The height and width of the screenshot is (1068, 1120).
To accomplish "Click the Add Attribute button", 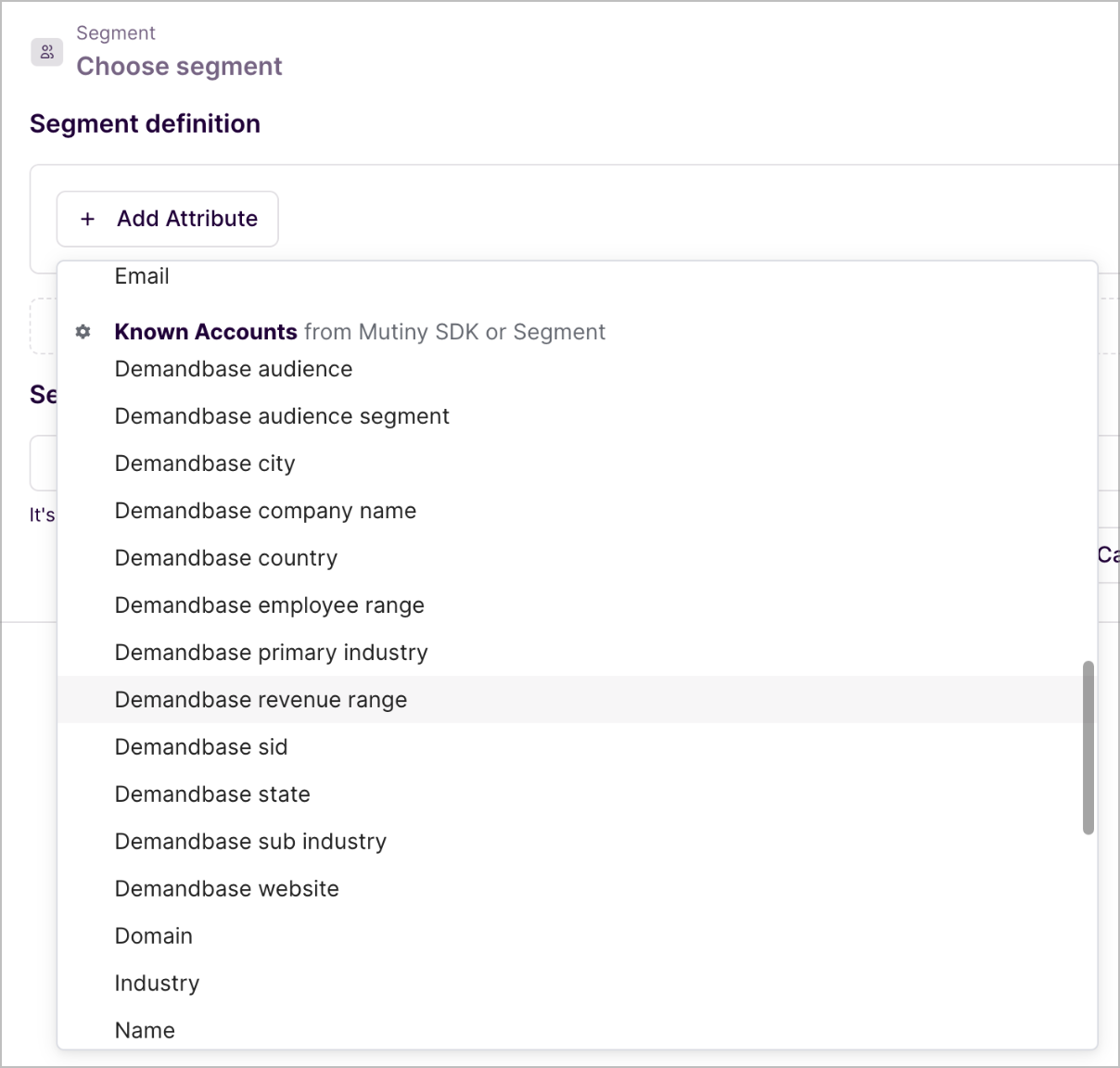I will [168, 219].
